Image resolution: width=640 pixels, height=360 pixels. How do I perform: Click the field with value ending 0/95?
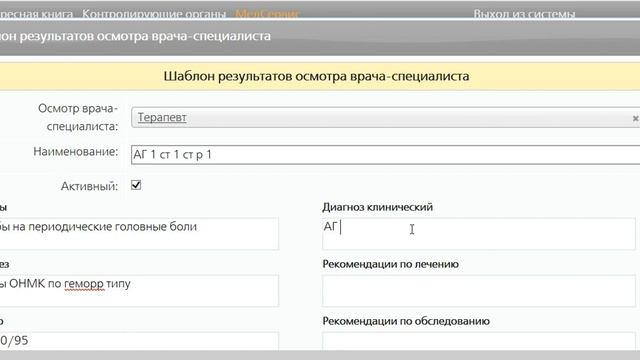139,341
